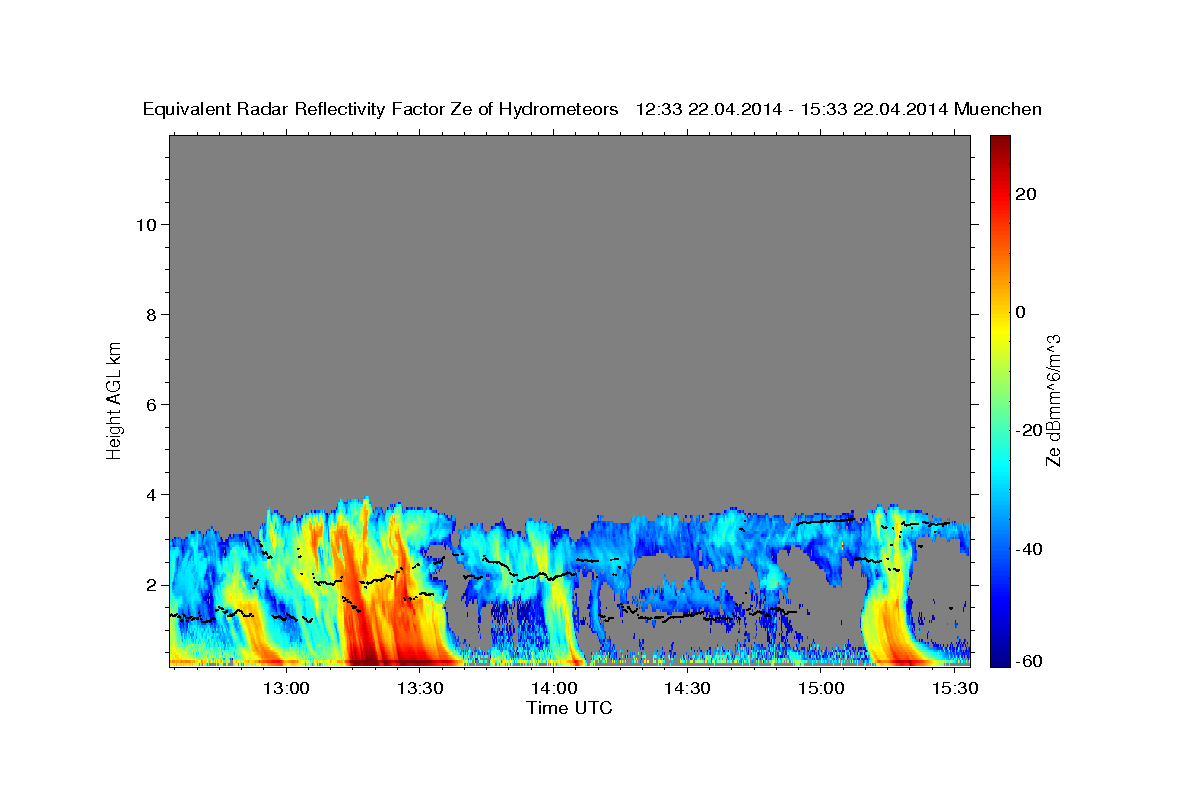Click the colorbar value 0
Viewport: 1200px width, 800px height.
(x=1020, y=312)
